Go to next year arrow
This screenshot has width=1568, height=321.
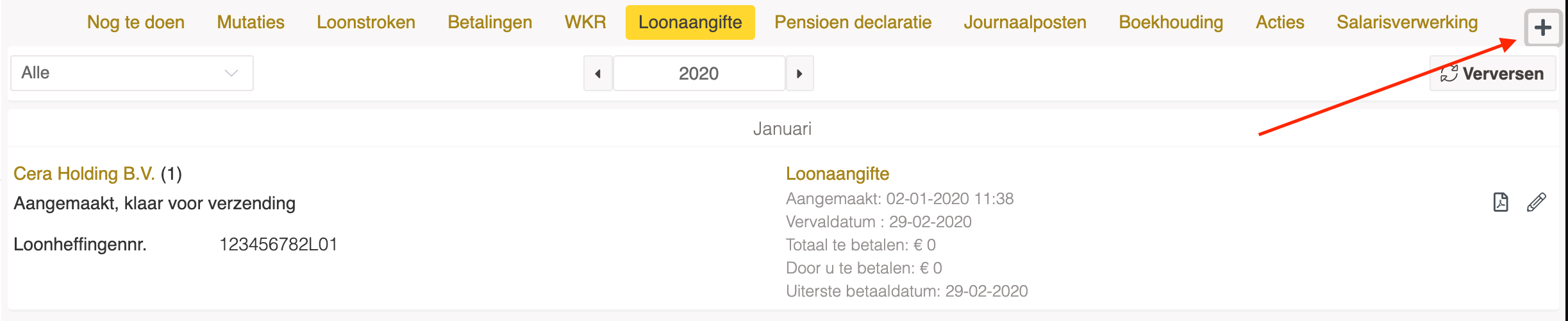pyautogui.click(x=799, y=73)
